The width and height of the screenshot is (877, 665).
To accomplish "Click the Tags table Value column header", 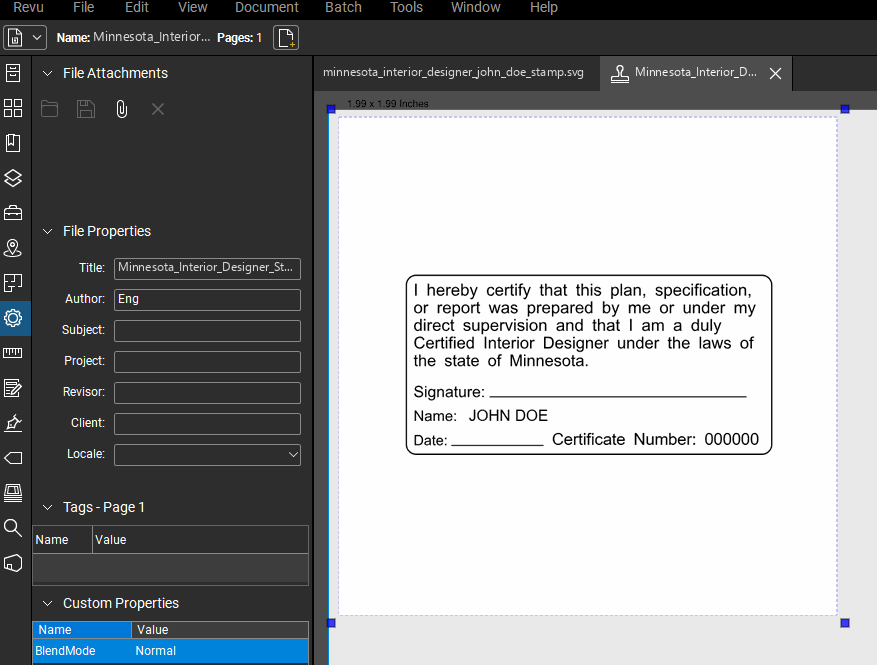I will click(x=200, y=540).
